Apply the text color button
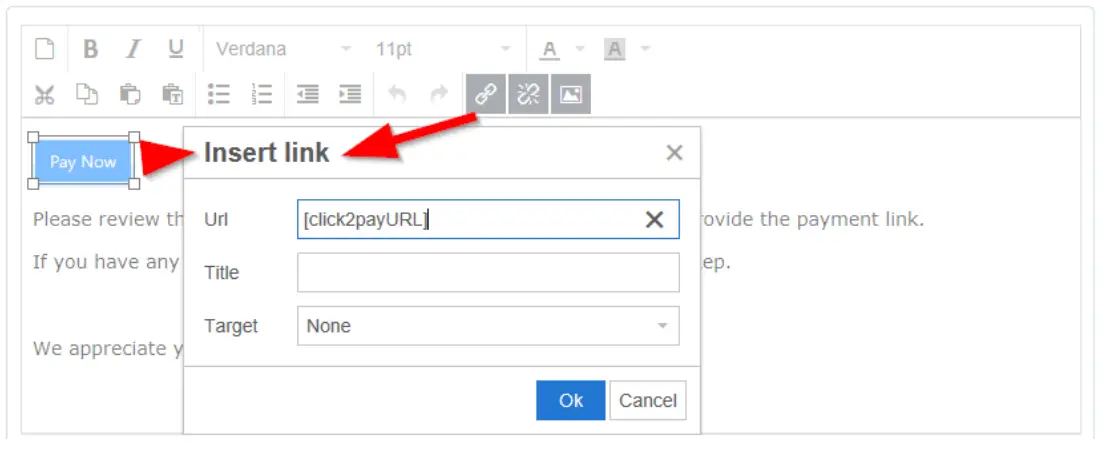This screenshot has width=1105, height=459. click(x=550, y=49)
